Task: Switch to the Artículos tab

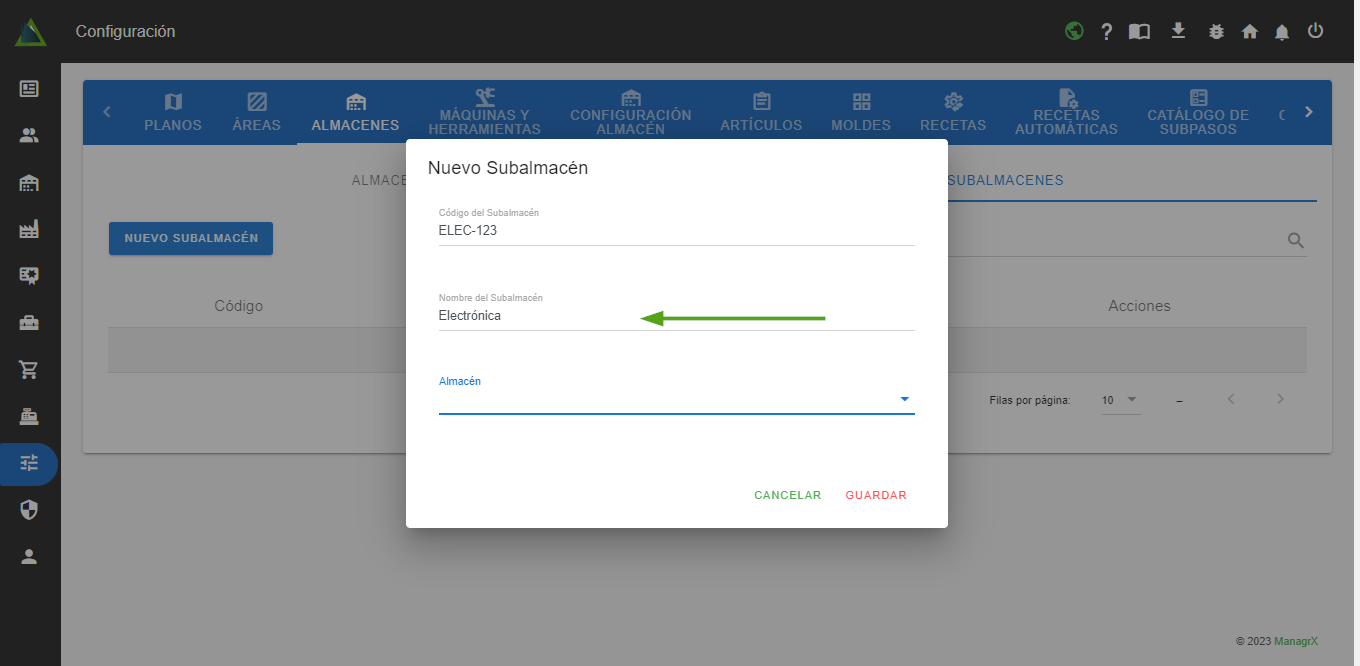Action: [x=761, y=112]
